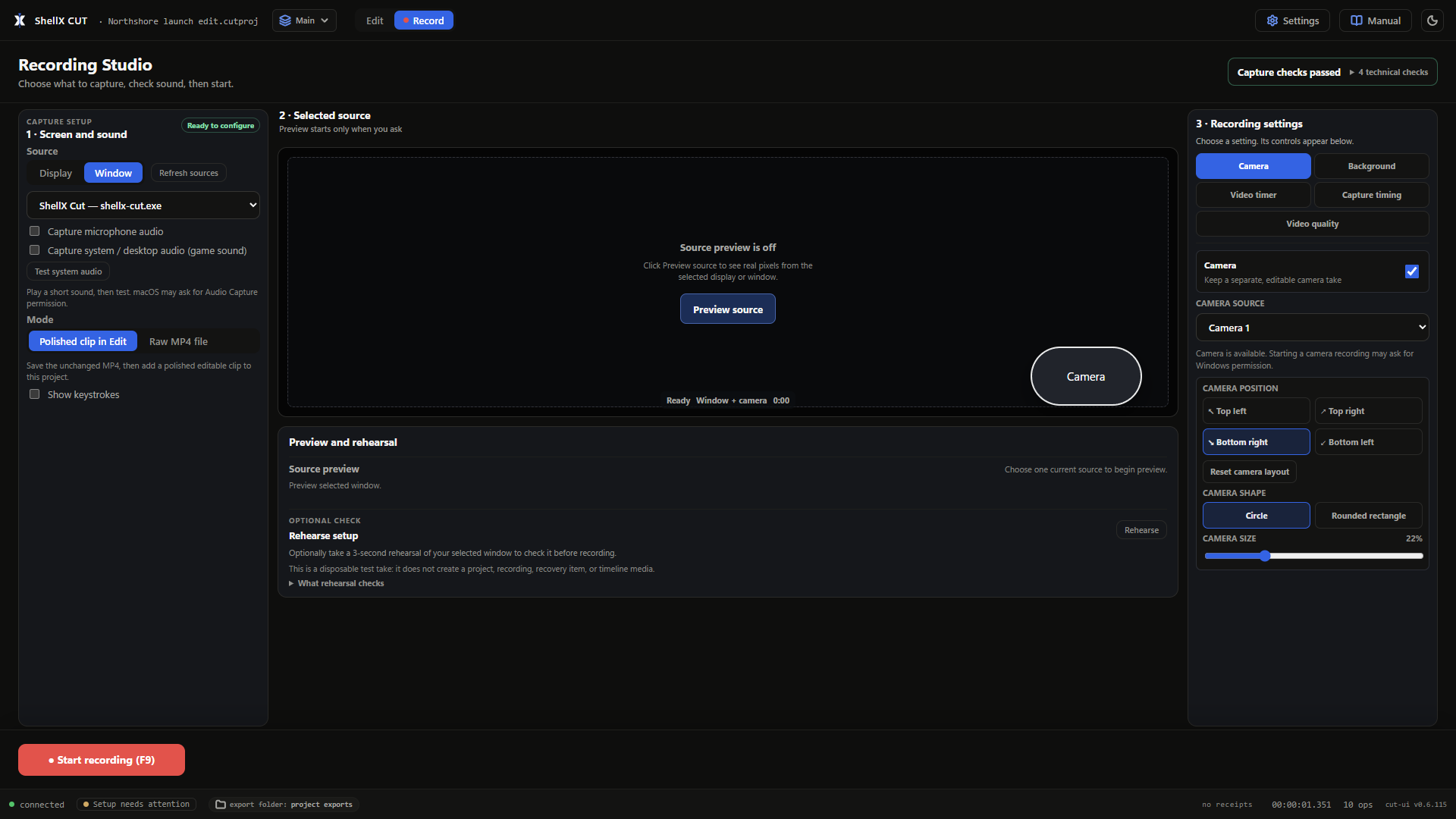Screen dimensions: 1456x819
Task: Click the Preview source button
Action: pos(728,309)
